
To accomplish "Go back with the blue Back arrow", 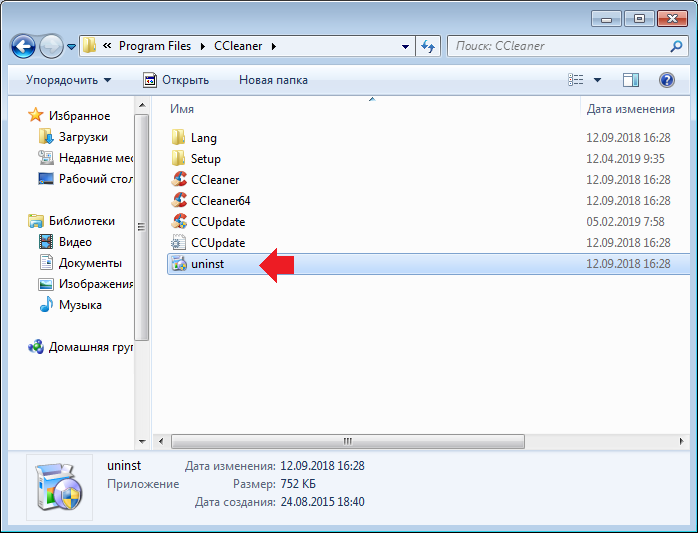I will point(23,46).
